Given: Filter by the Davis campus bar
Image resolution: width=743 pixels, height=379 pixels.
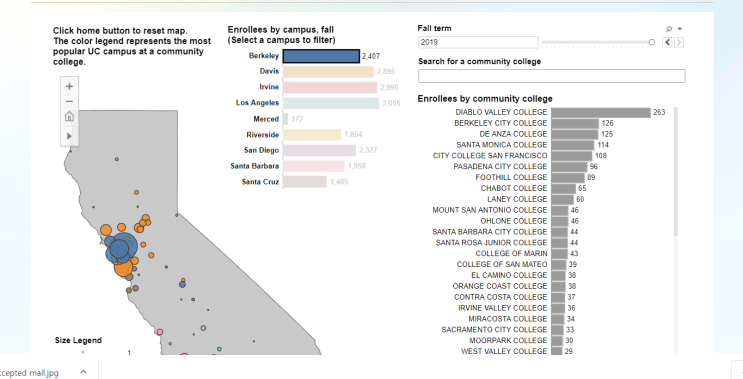Looking at the screenshot, I should coord(328,72).
